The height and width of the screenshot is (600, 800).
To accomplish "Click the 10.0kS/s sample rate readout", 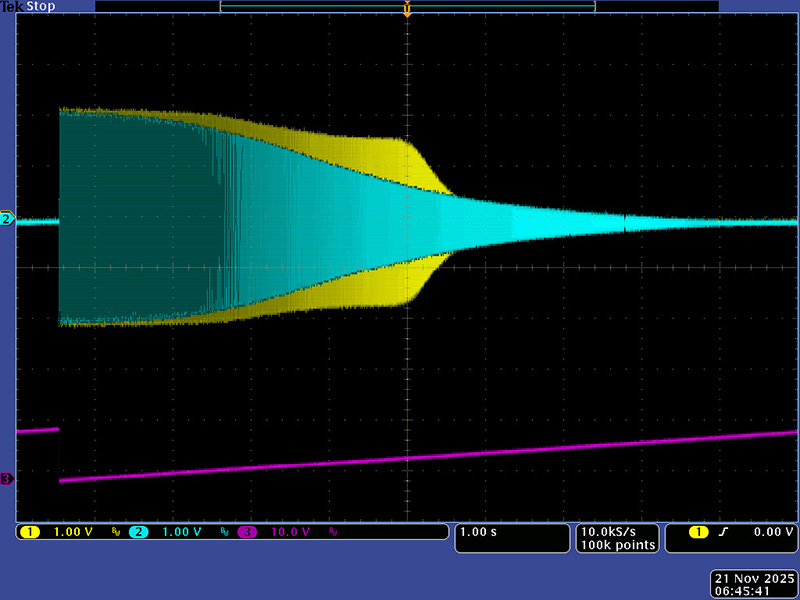I will click(616, 531).
